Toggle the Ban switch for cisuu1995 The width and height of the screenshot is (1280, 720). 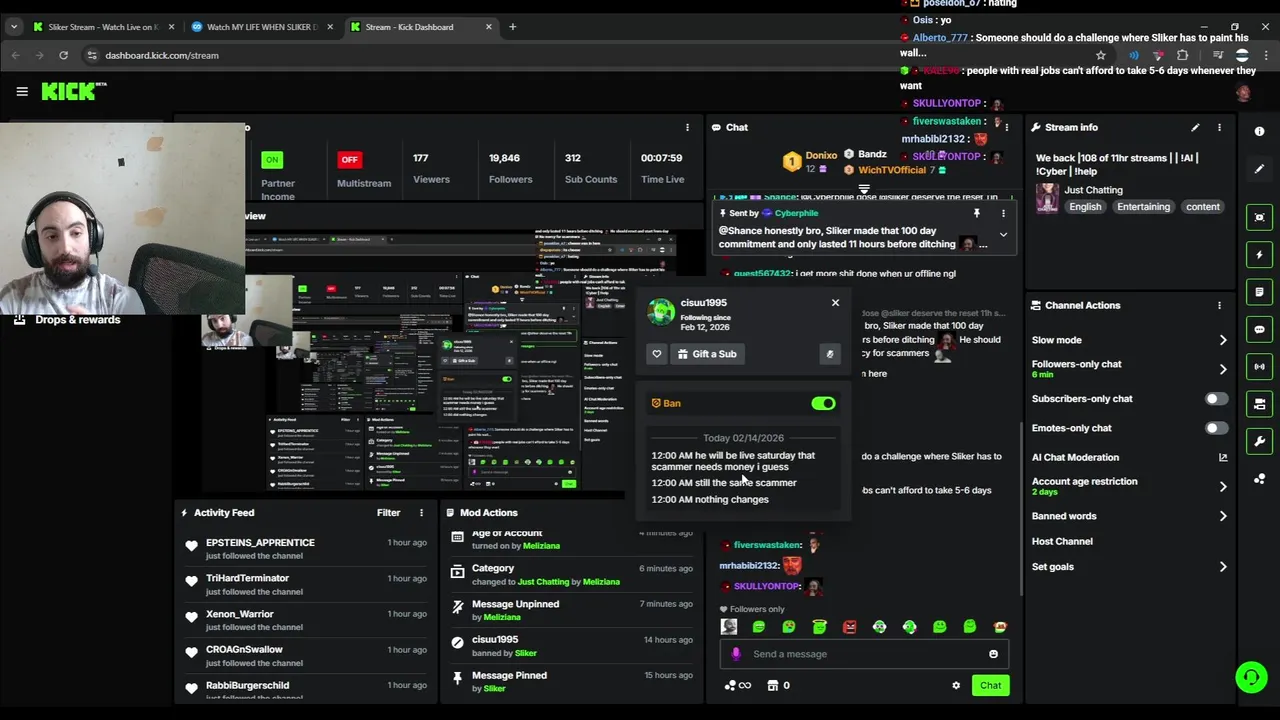click(x=823, y=403)
